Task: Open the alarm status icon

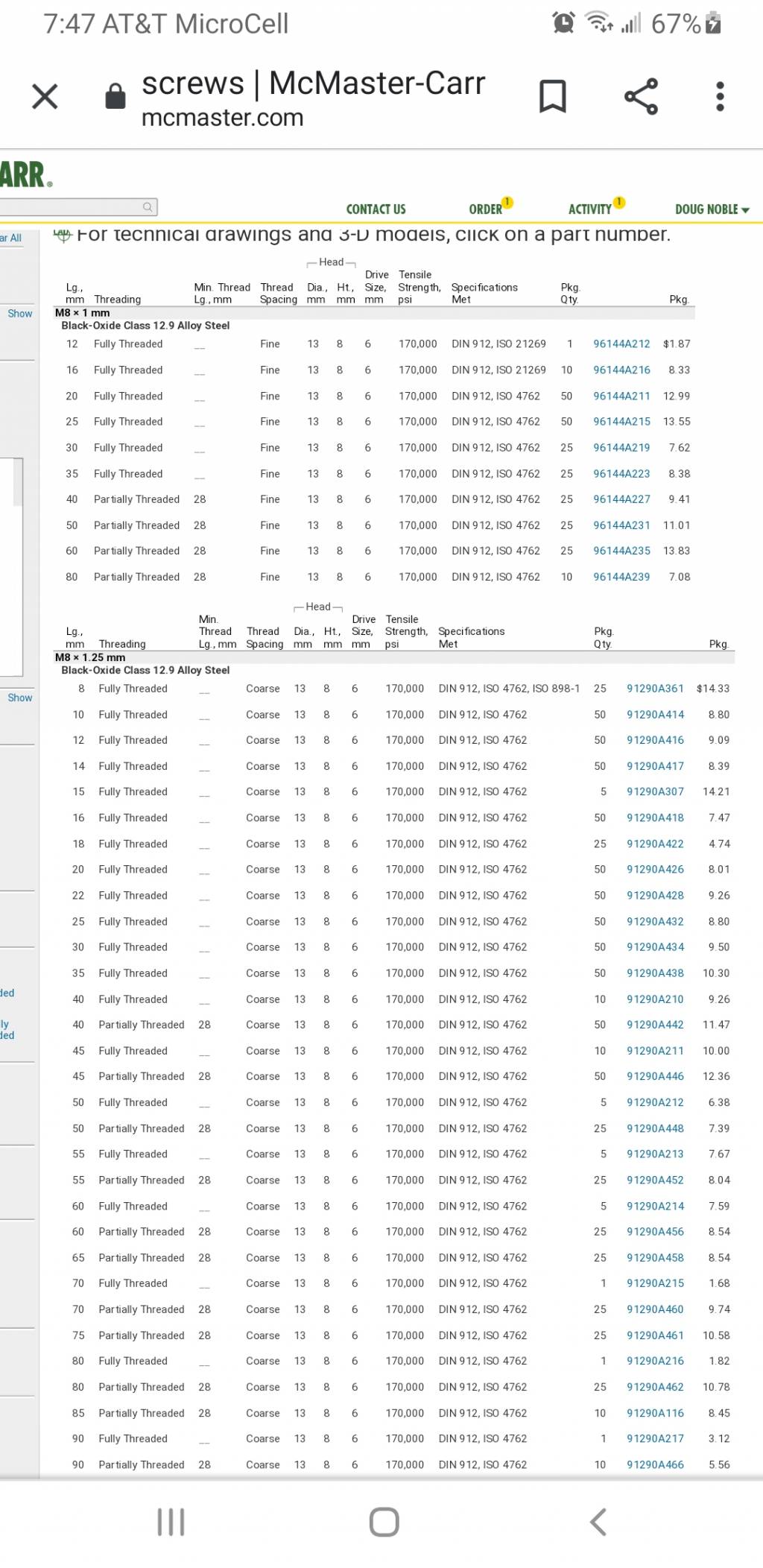Action: click(x=564, y=23)
